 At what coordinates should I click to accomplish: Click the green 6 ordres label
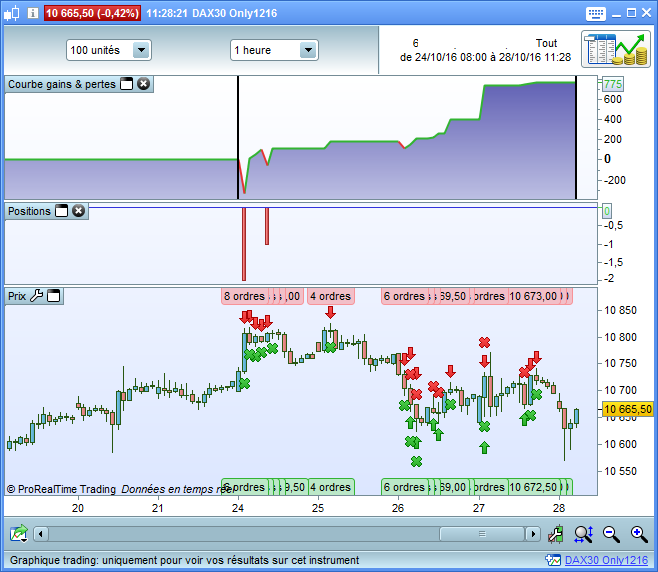coord(405,487)
